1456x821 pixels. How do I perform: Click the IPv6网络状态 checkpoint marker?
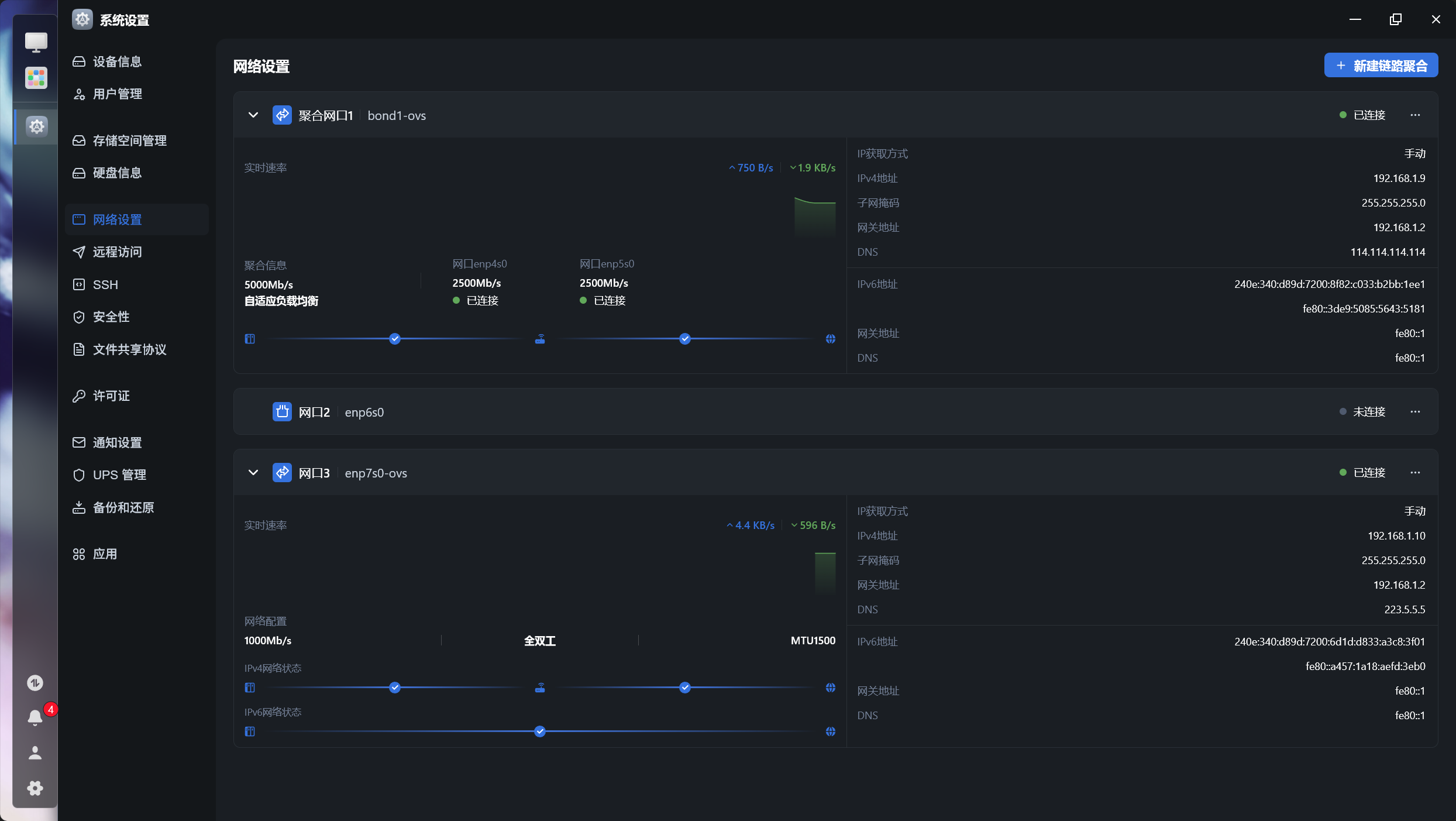[x=540, y=731]
